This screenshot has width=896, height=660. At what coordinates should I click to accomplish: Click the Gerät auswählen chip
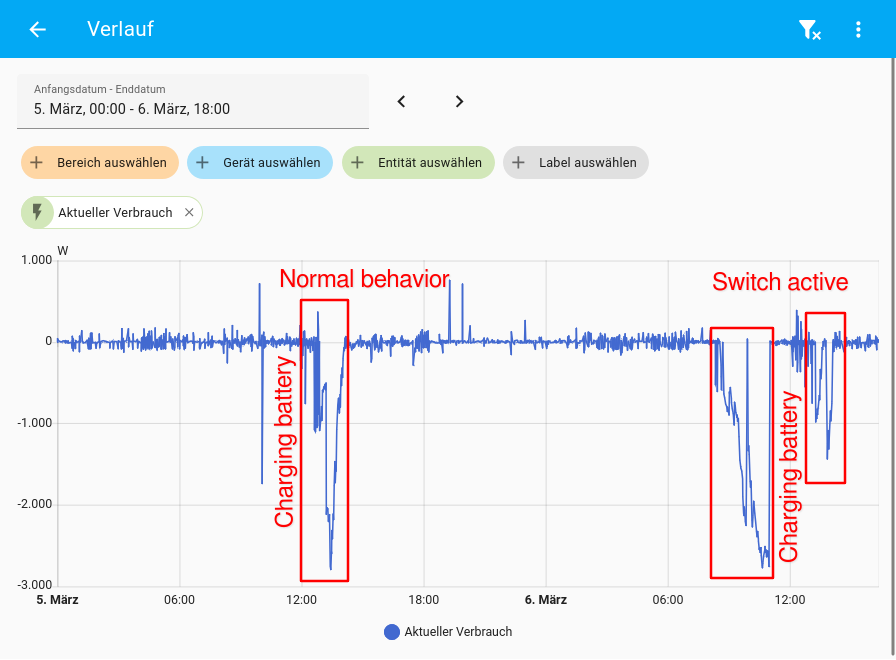260,162
